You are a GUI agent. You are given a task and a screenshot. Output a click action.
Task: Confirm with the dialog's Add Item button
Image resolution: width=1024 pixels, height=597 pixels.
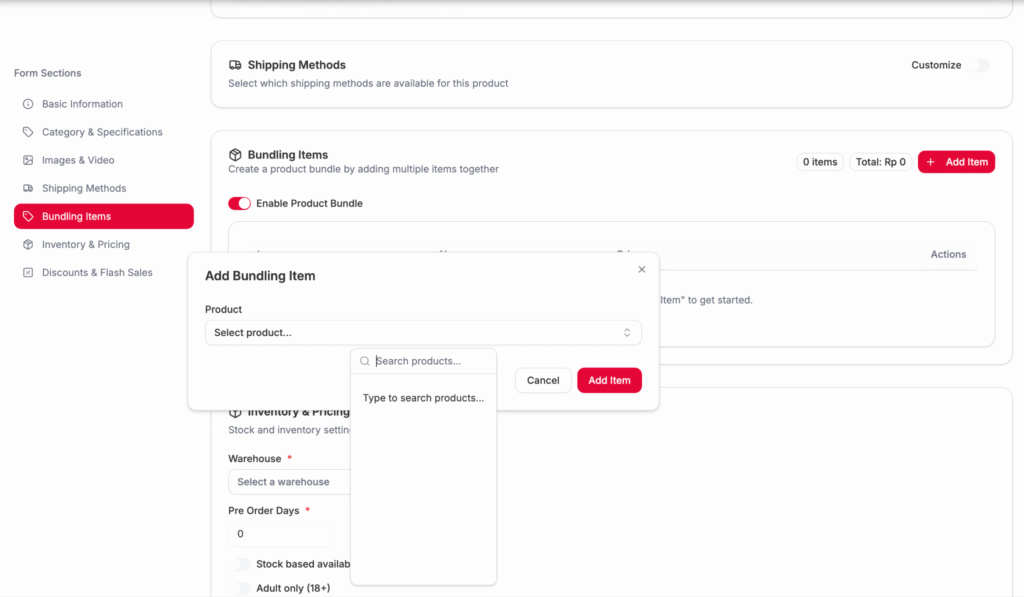pyautogui.click(x=609, y=380)
